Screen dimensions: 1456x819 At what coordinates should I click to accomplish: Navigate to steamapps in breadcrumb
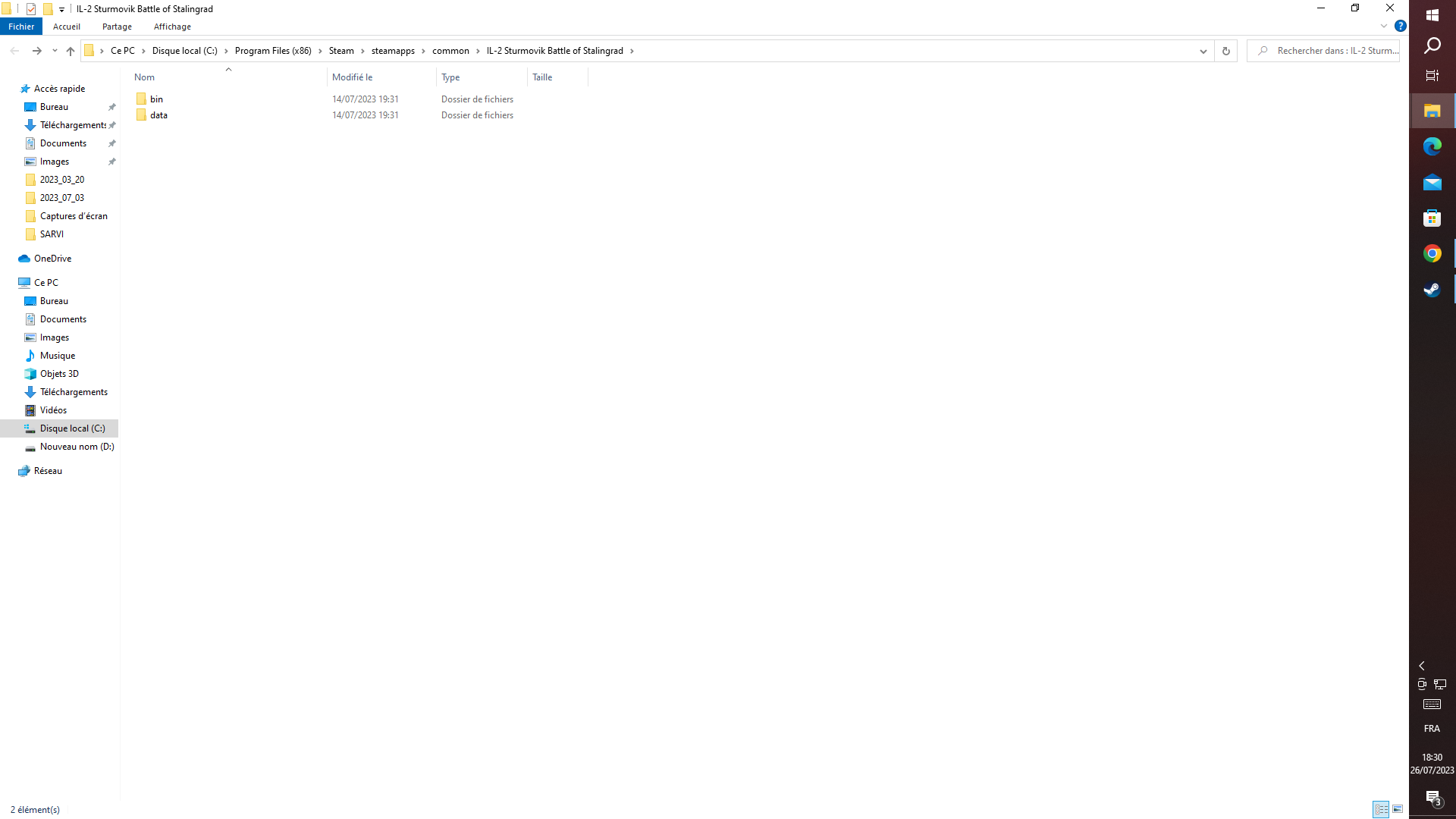(393, 51)
